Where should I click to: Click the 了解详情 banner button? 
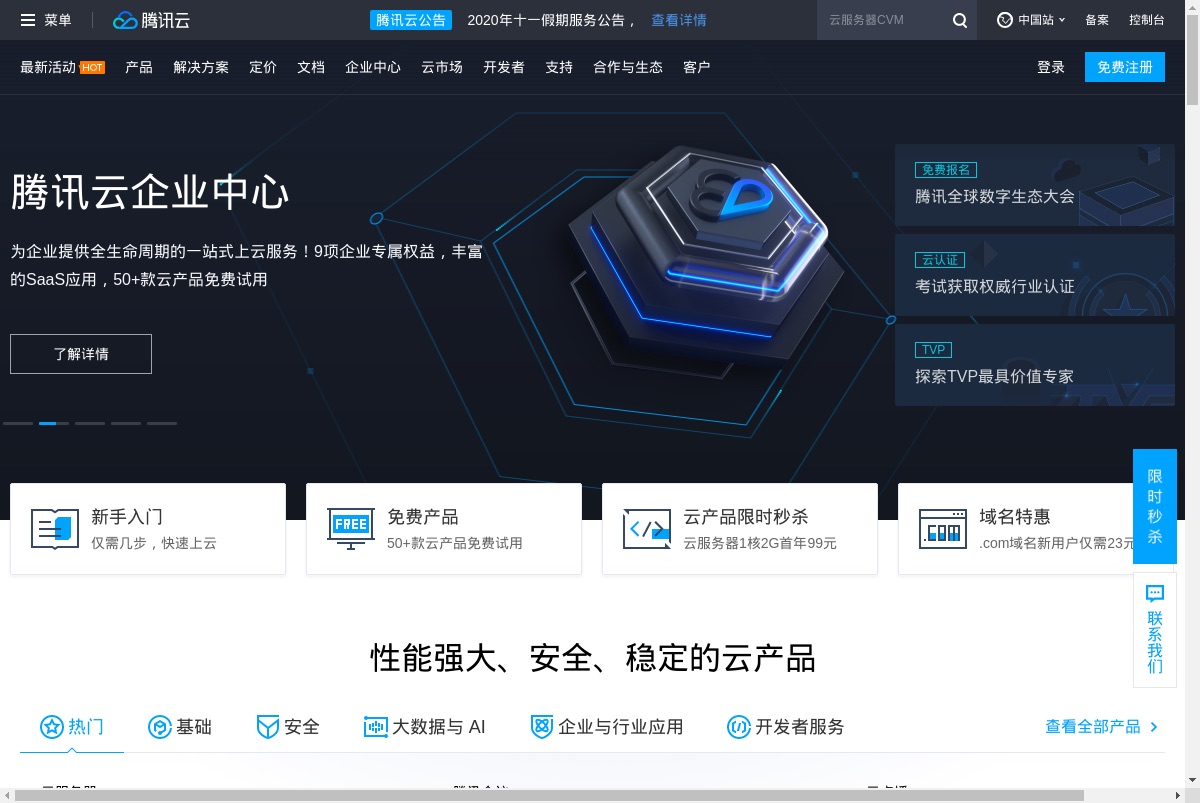coord(81,354)
